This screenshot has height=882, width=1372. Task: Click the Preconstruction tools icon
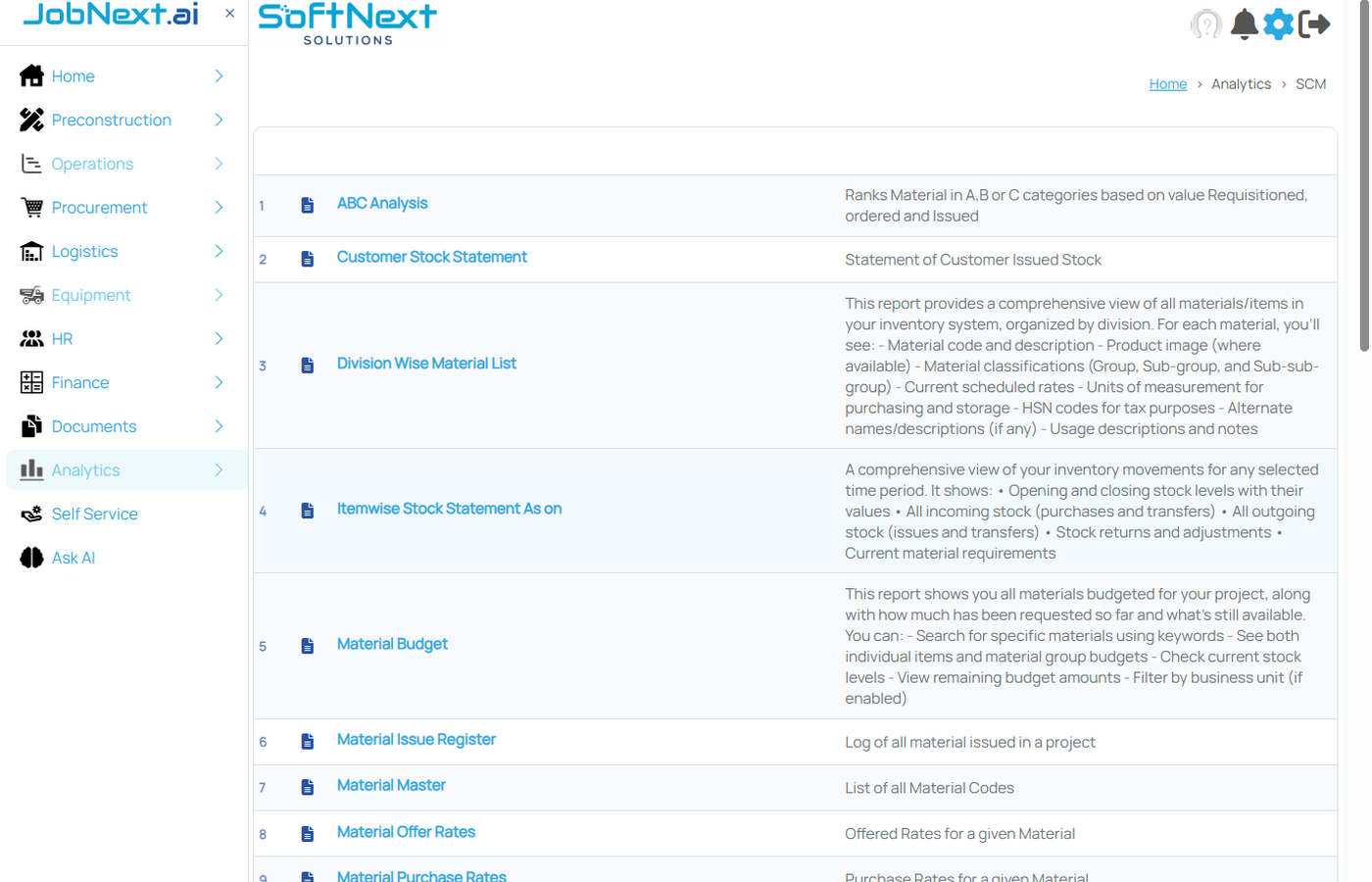pyautogui.click(x=30, y=120)
